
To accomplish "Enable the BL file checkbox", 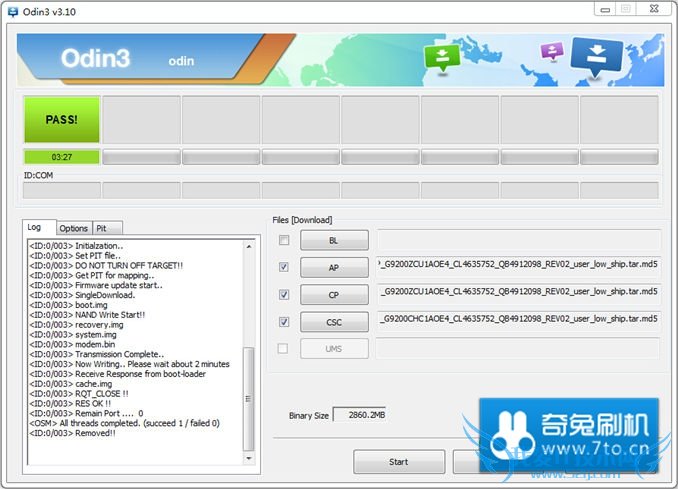I will (284, 240).
